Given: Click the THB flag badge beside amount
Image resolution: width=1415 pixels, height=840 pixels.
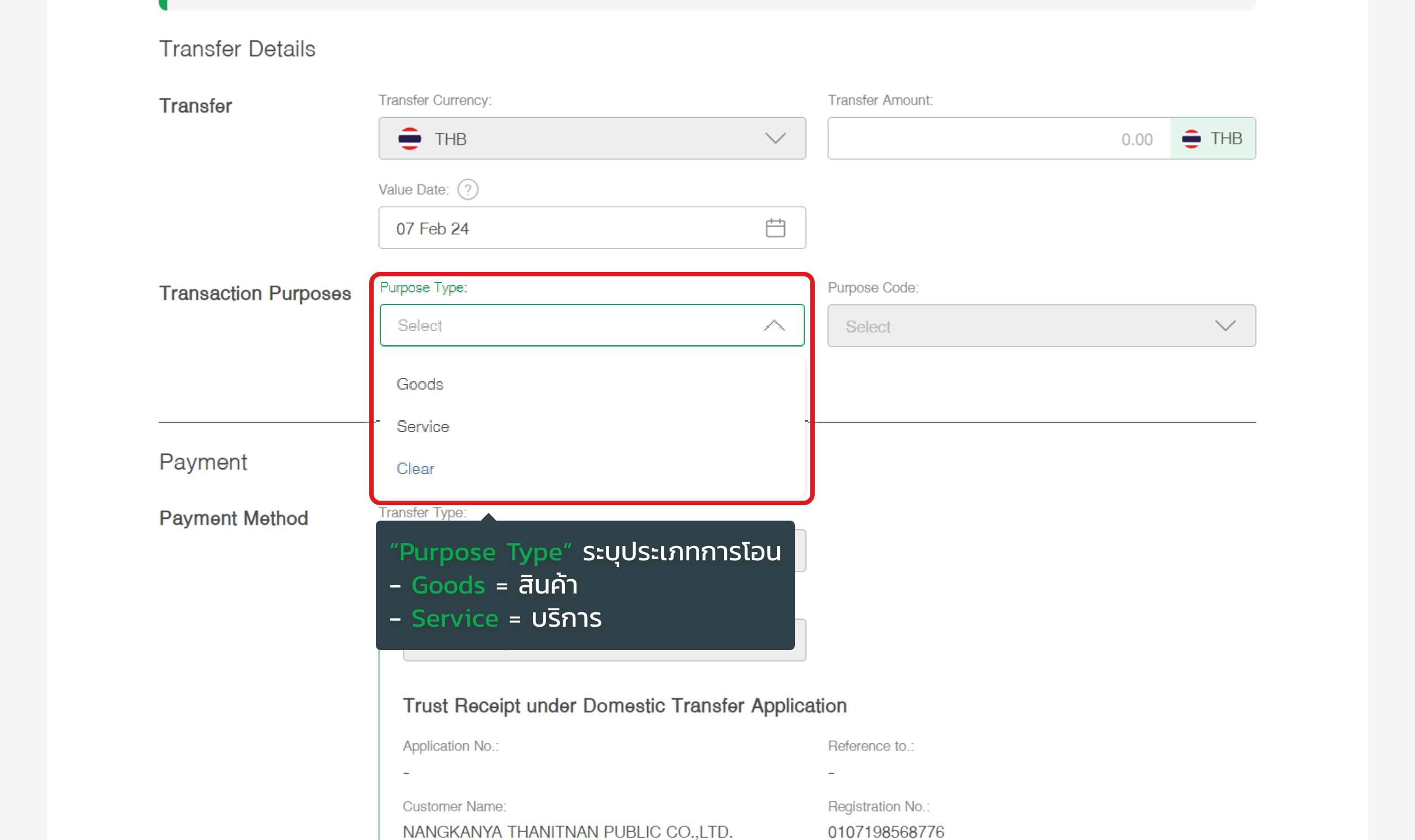Looking at the screenshot, I should pyautogui.click(x=1212, y=139).
